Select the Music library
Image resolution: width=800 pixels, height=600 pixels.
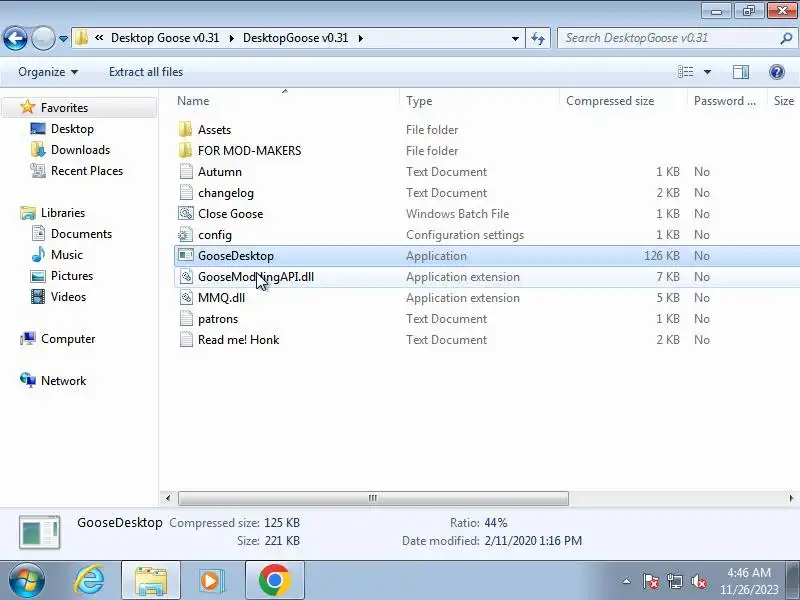click(x=66, y=254)
